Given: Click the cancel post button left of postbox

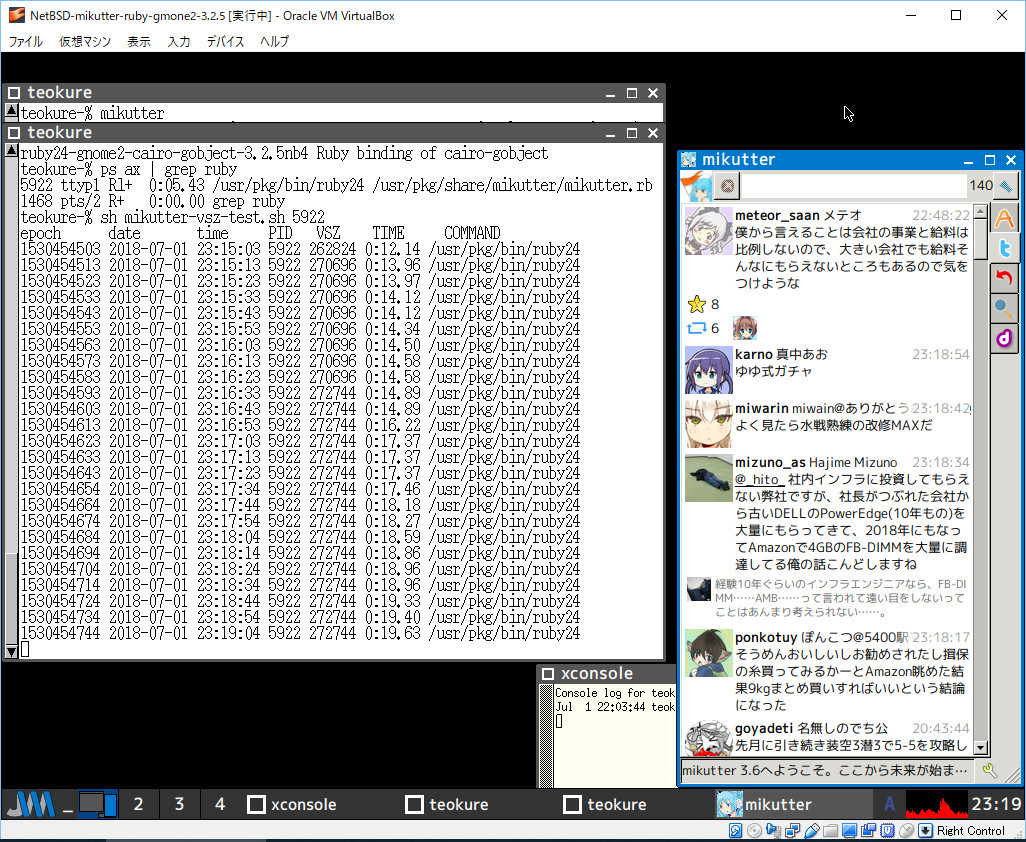Looking at the screenshot, I should 728,185.
